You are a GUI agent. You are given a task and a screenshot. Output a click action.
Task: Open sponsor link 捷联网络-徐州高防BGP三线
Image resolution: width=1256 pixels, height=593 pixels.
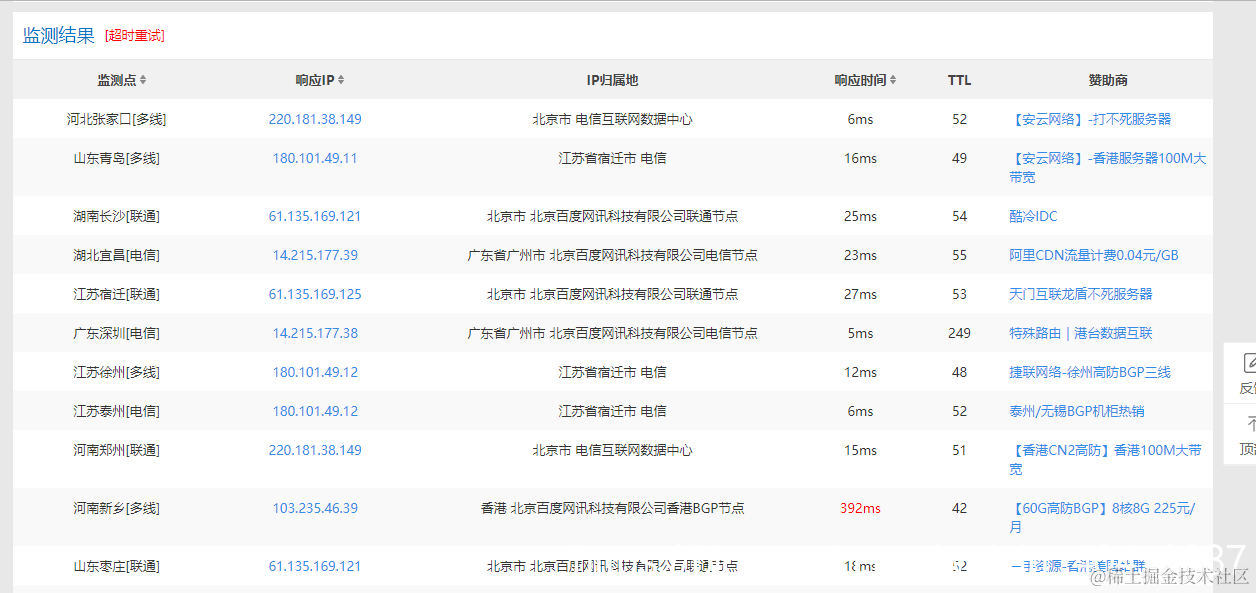(1090, 372)
